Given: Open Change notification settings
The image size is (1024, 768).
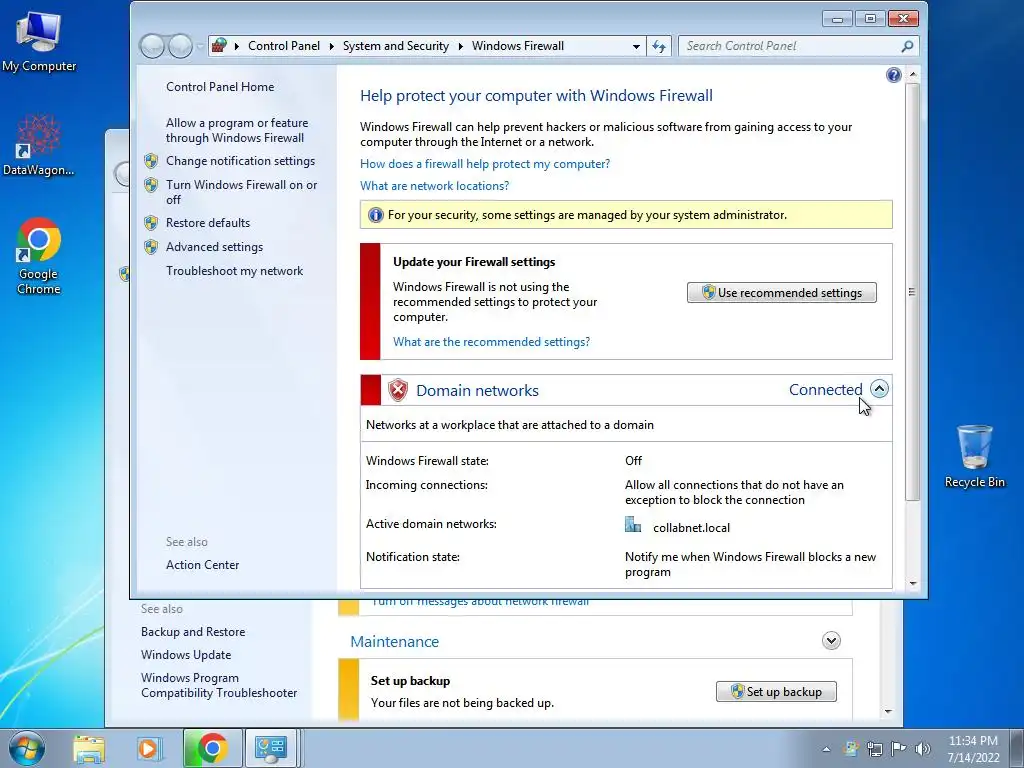Looking at the screenshot, I should click(x=240, y=161).
